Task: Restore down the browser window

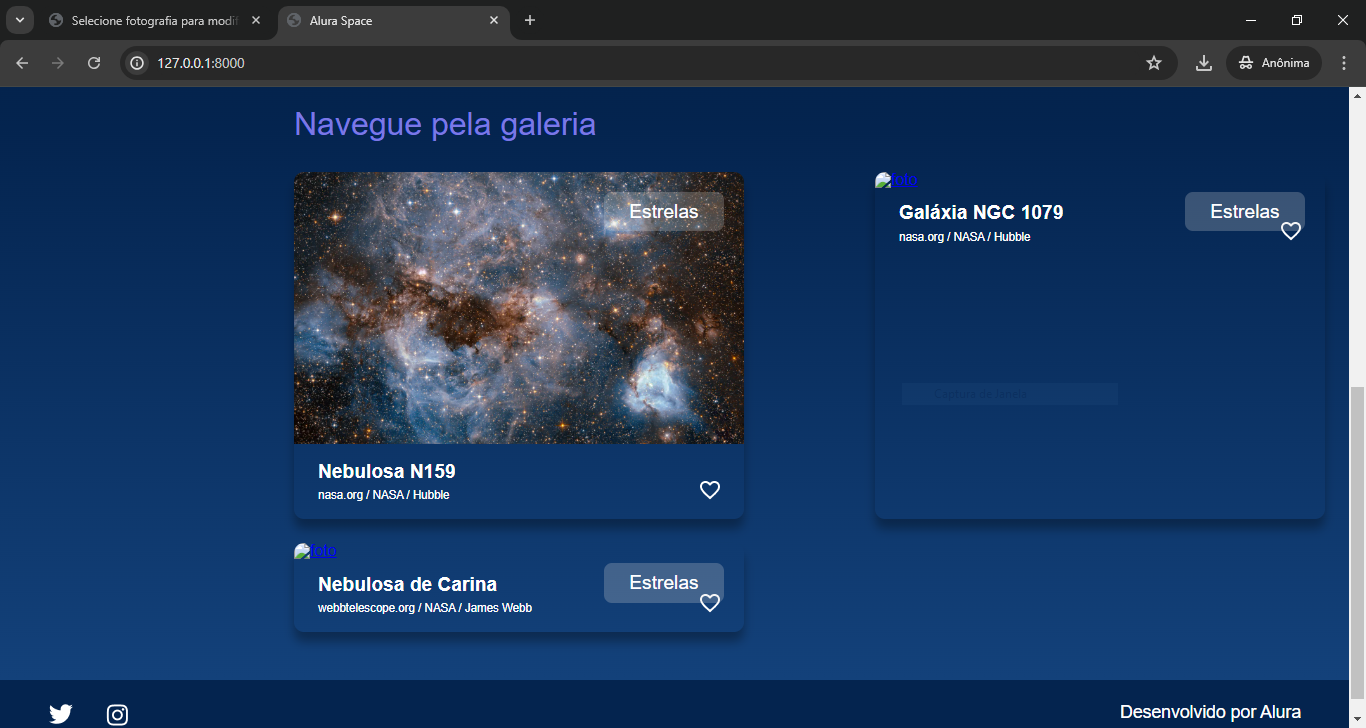Action: 1297,20
